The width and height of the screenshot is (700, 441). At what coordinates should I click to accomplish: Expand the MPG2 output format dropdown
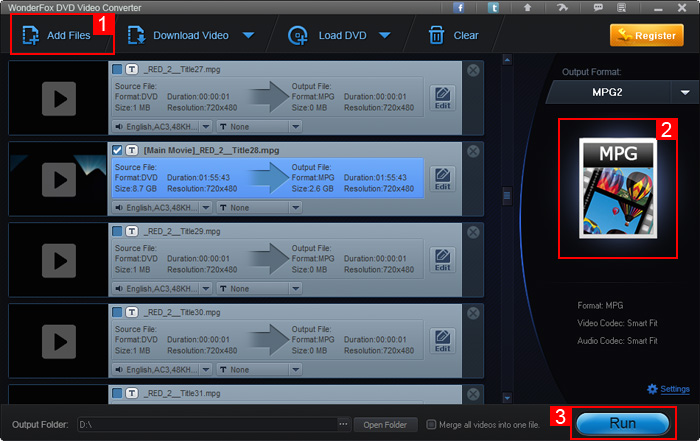(x=685, y=92)
